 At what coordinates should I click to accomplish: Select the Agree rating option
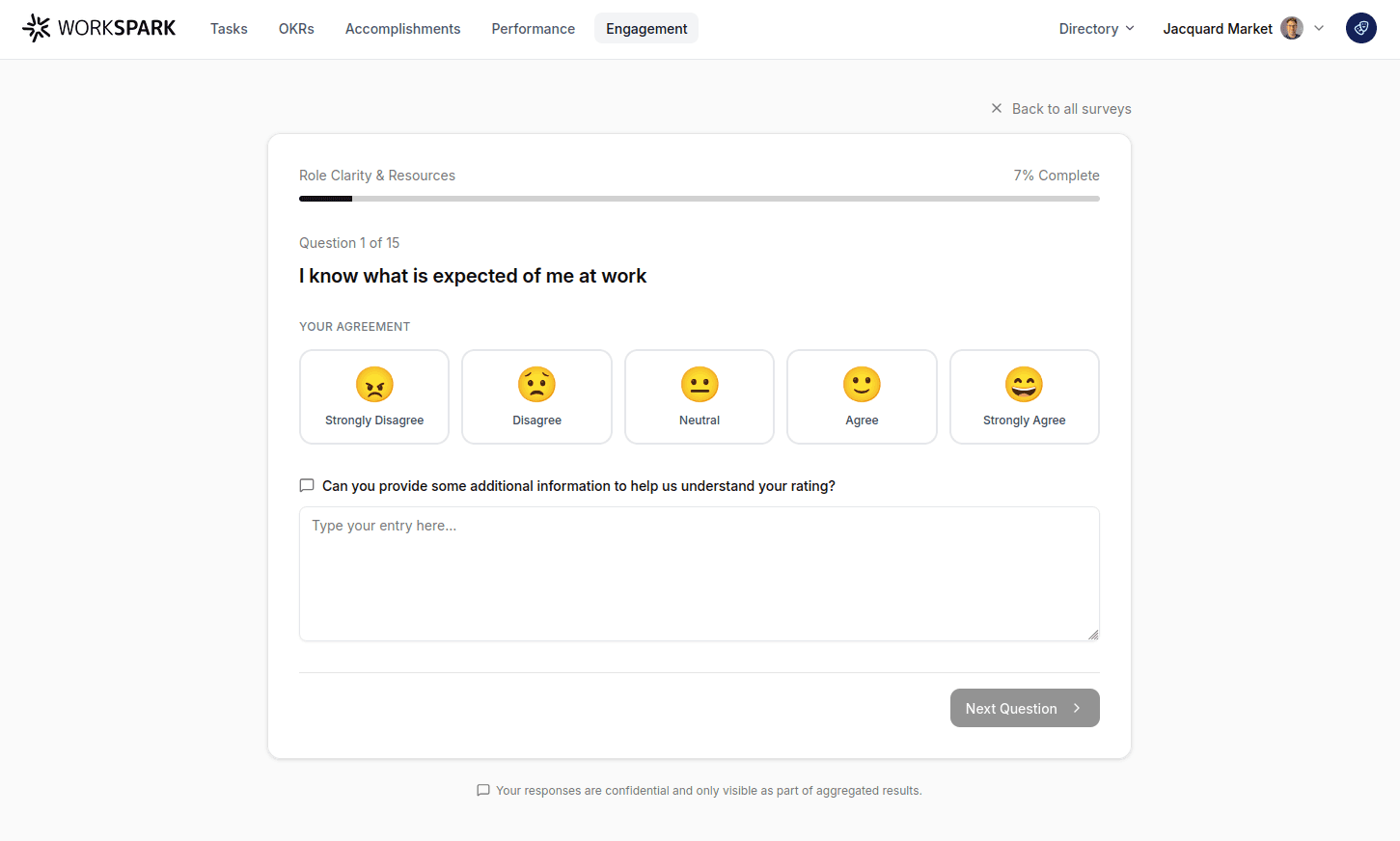[x=861, y=396]
